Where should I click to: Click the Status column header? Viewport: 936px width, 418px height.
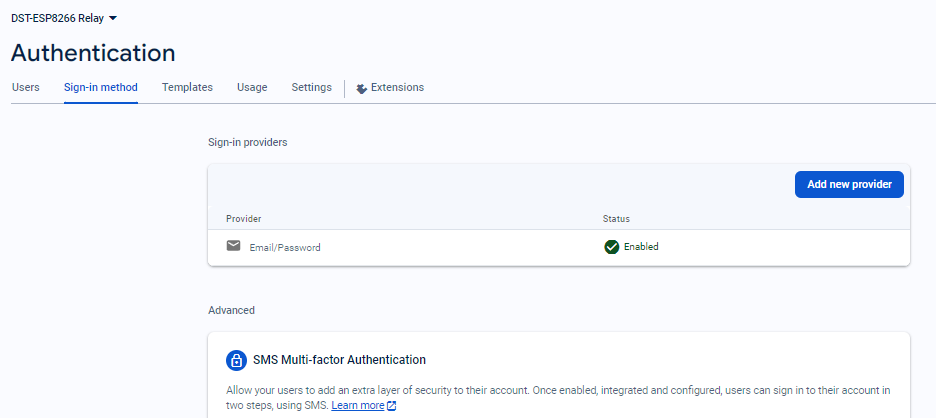pyautogui.click(x=616, y=218)
